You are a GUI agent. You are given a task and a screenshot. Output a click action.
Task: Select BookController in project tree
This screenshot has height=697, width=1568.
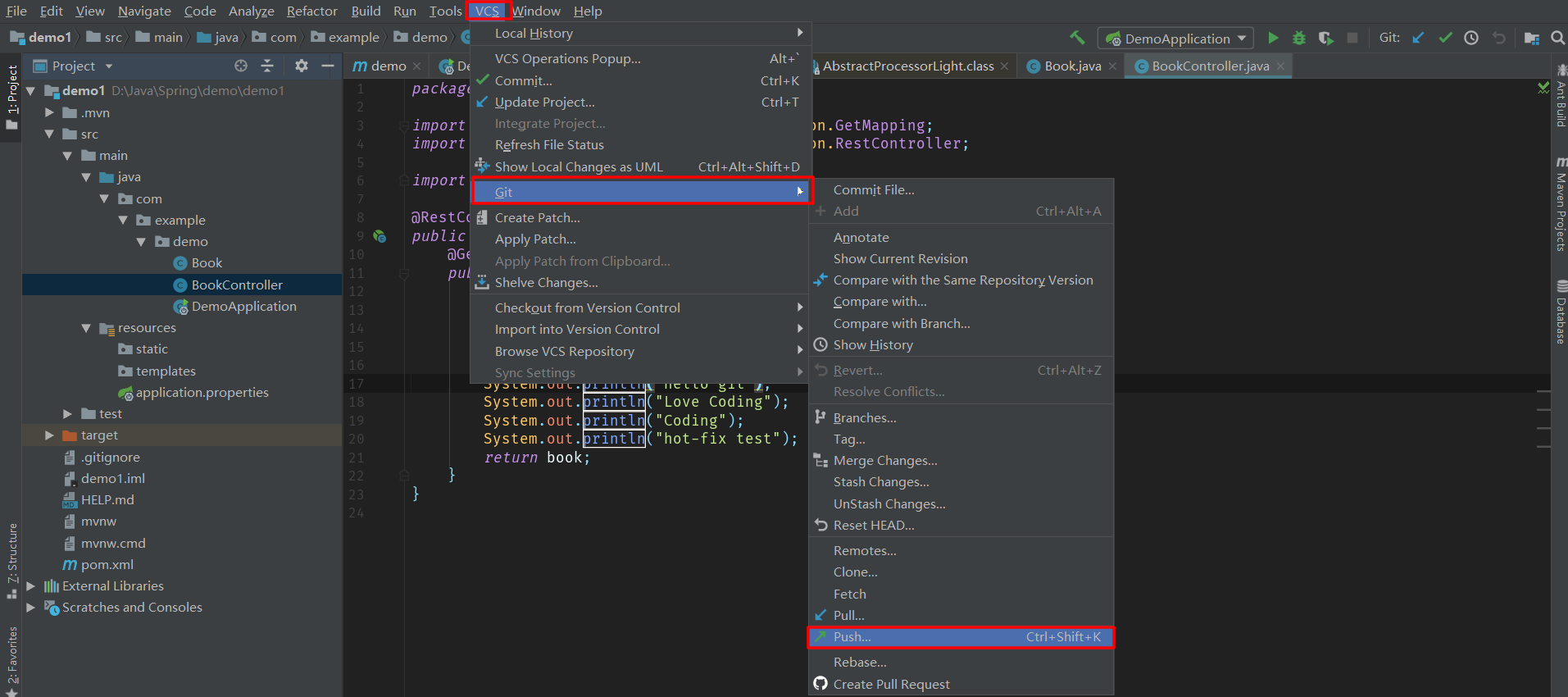(237, 285)
